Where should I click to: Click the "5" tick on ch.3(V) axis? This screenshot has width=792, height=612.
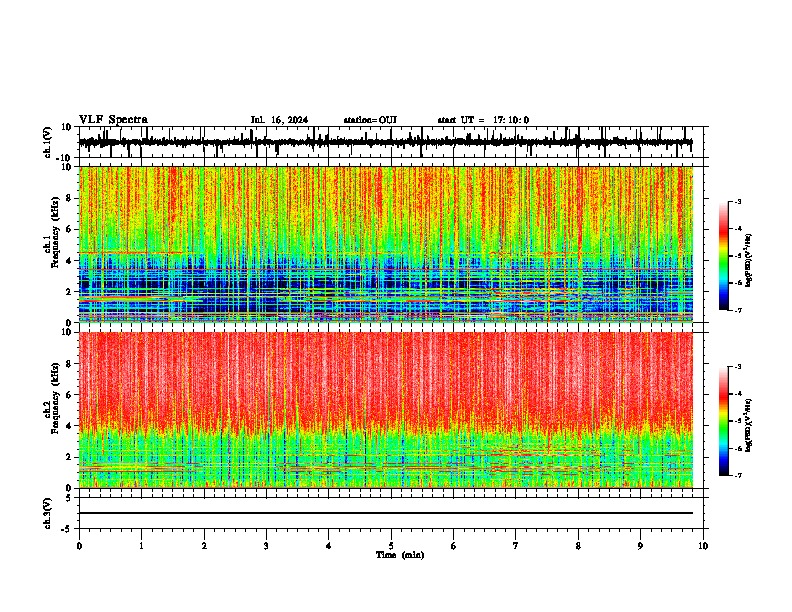click(70, 498)
